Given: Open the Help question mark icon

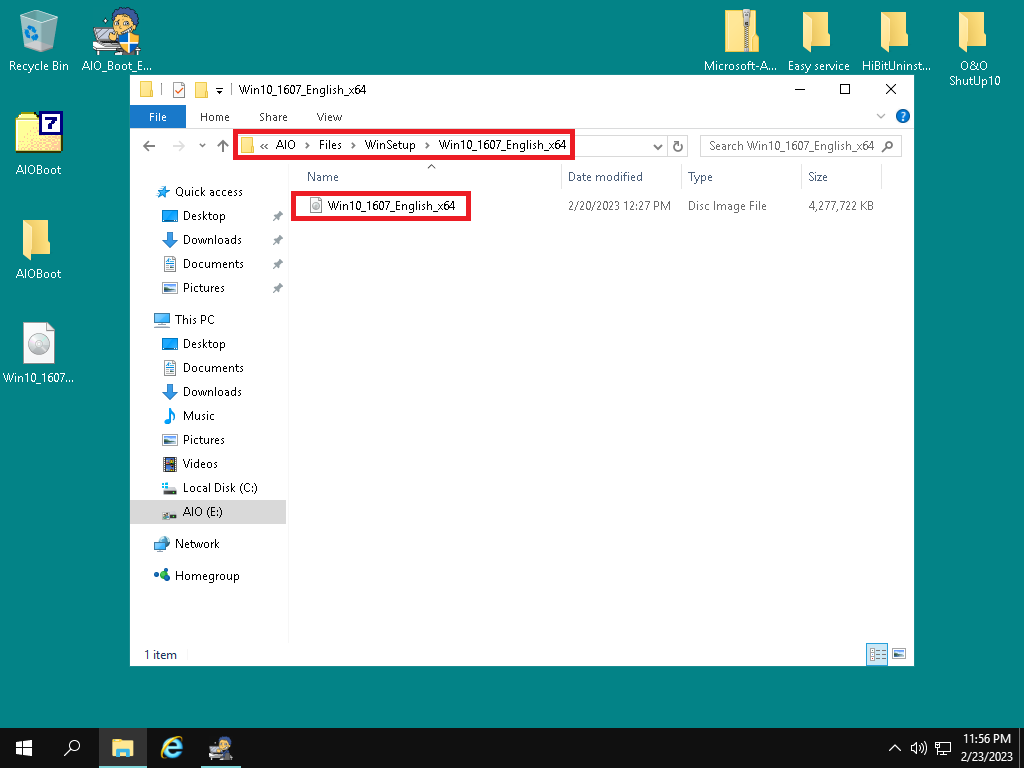Looking at the screenshot, I should (902, 117).
